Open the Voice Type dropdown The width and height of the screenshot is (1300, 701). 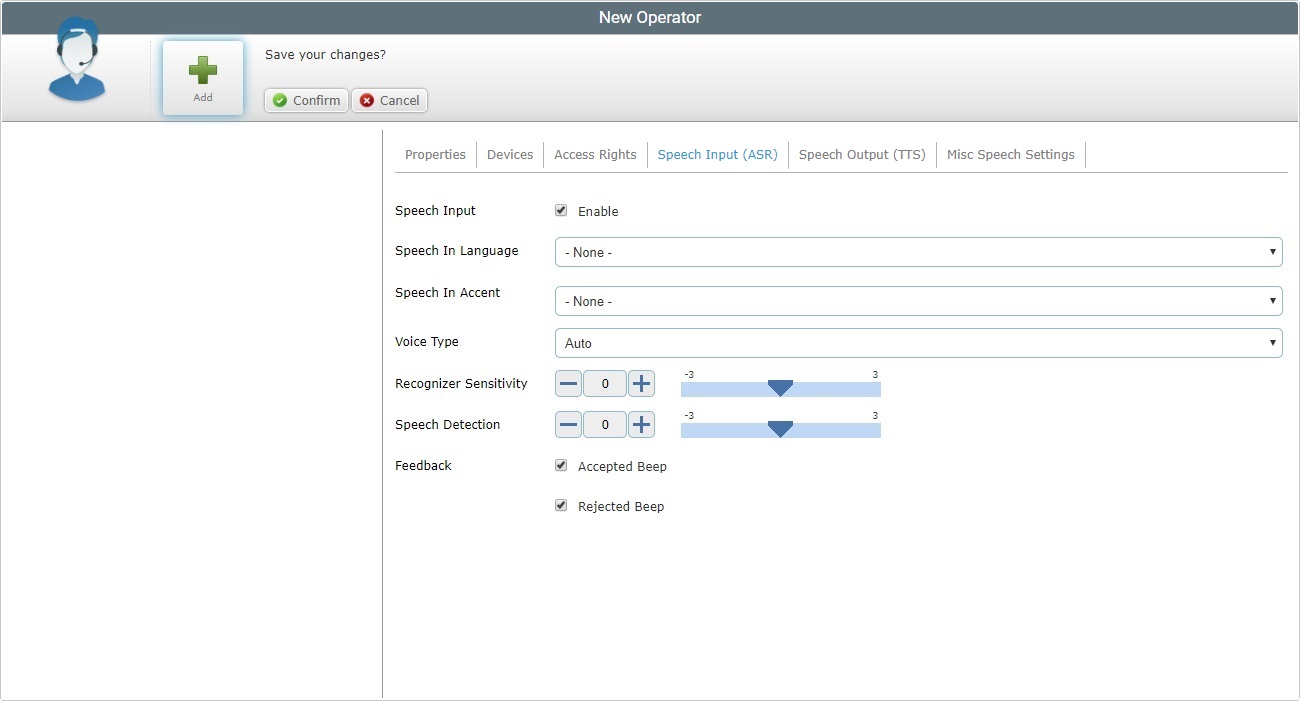[x=917, y=343]
